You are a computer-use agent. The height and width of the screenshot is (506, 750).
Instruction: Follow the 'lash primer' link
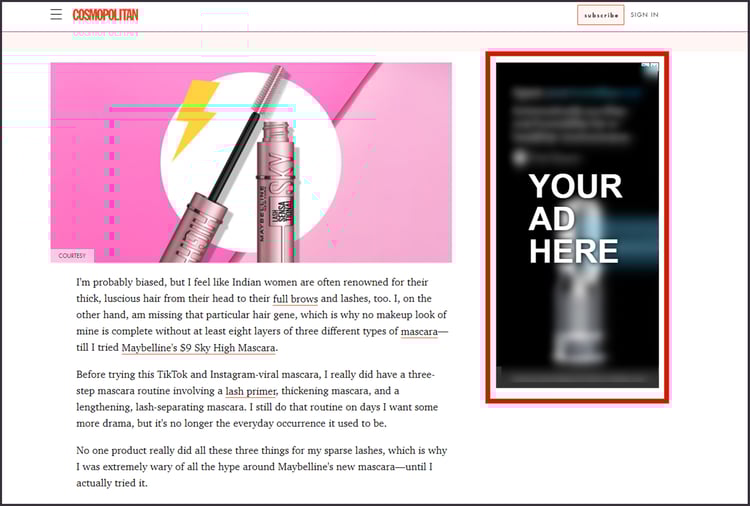[250, 391]
